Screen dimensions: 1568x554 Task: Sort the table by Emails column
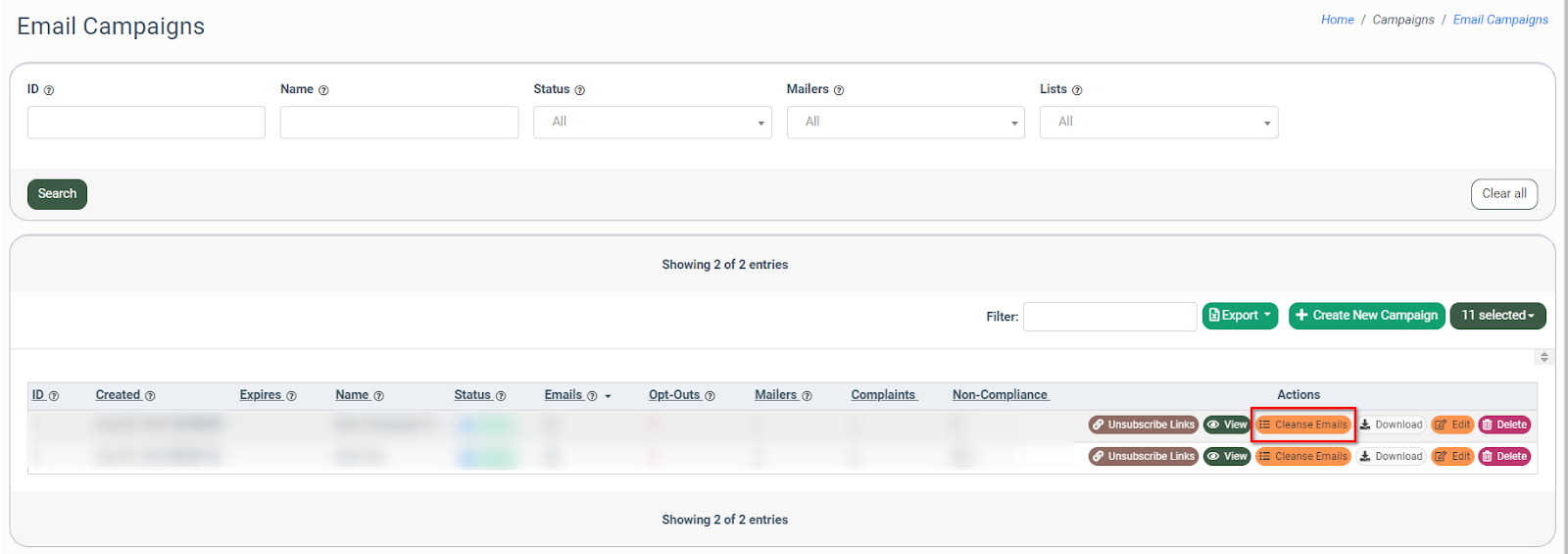click(563, 395)
